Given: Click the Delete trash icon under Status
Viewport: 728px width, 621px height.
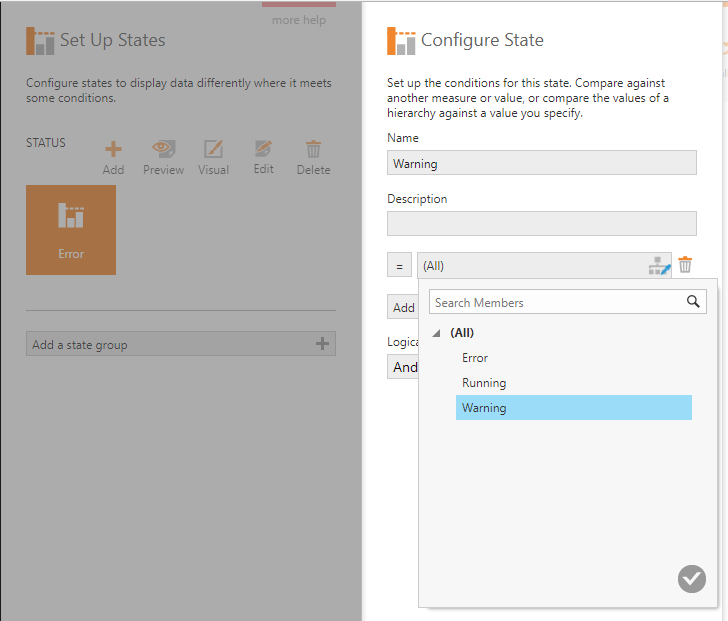Looking at the screenshot, I should (313, 150).
